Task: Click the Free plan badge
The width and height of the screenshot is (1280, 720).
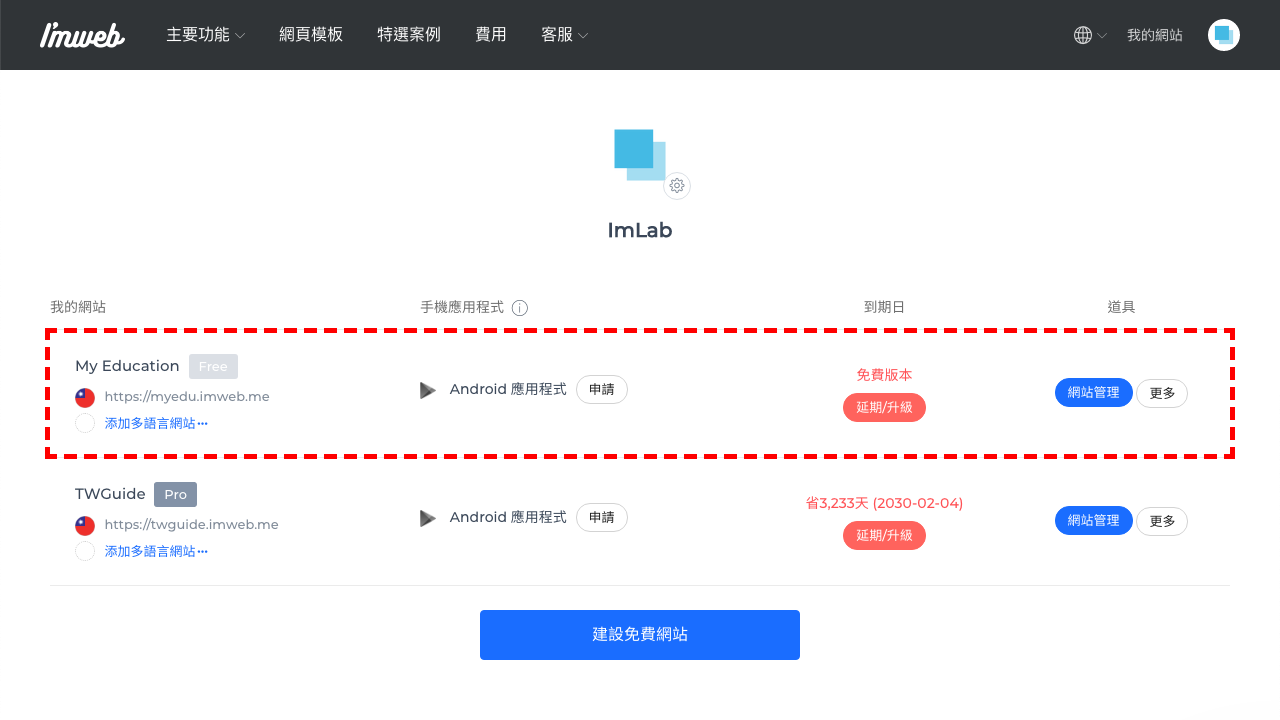Action: (213, 366)
